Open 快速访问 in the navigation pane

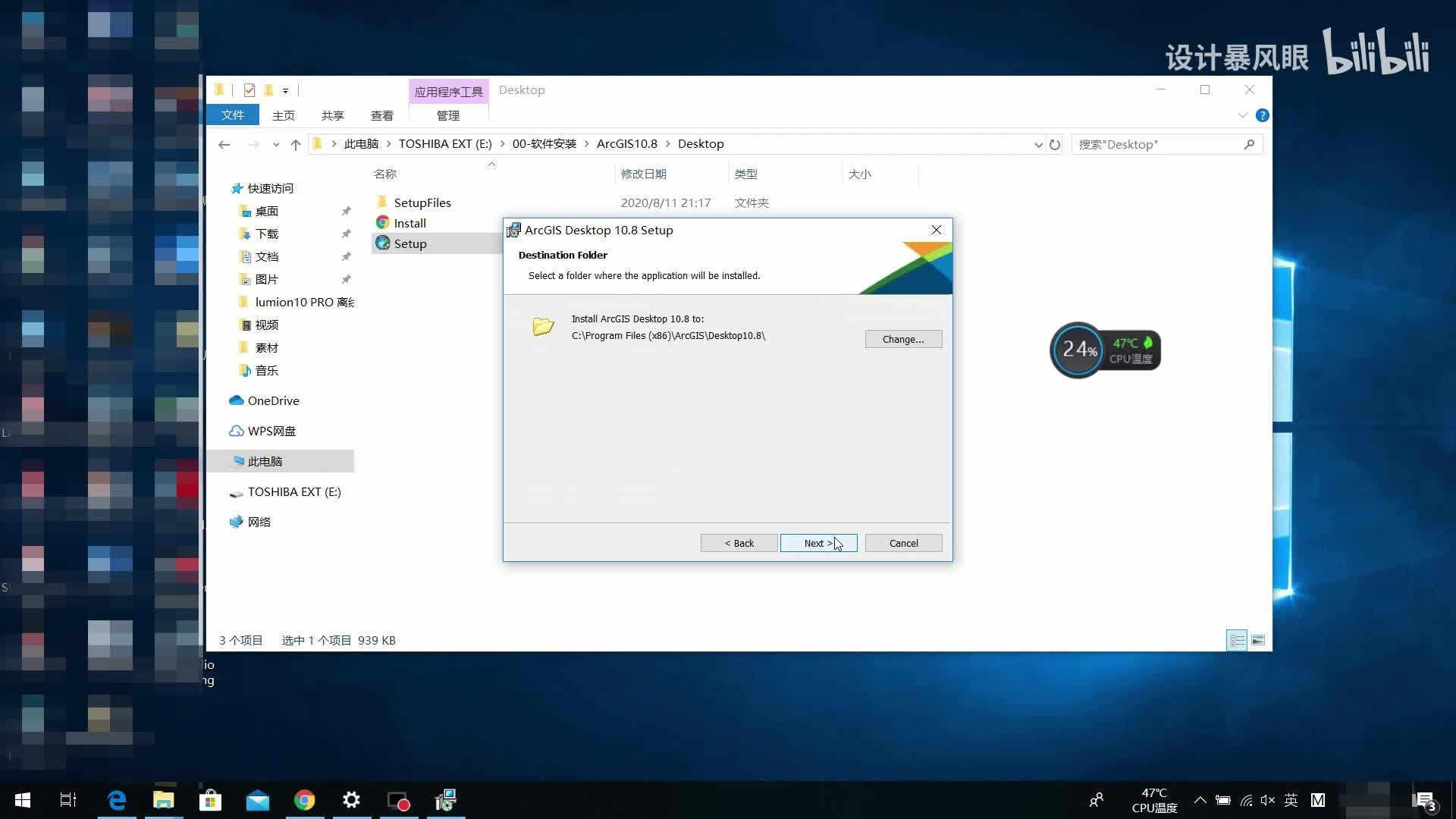point(270,188)
